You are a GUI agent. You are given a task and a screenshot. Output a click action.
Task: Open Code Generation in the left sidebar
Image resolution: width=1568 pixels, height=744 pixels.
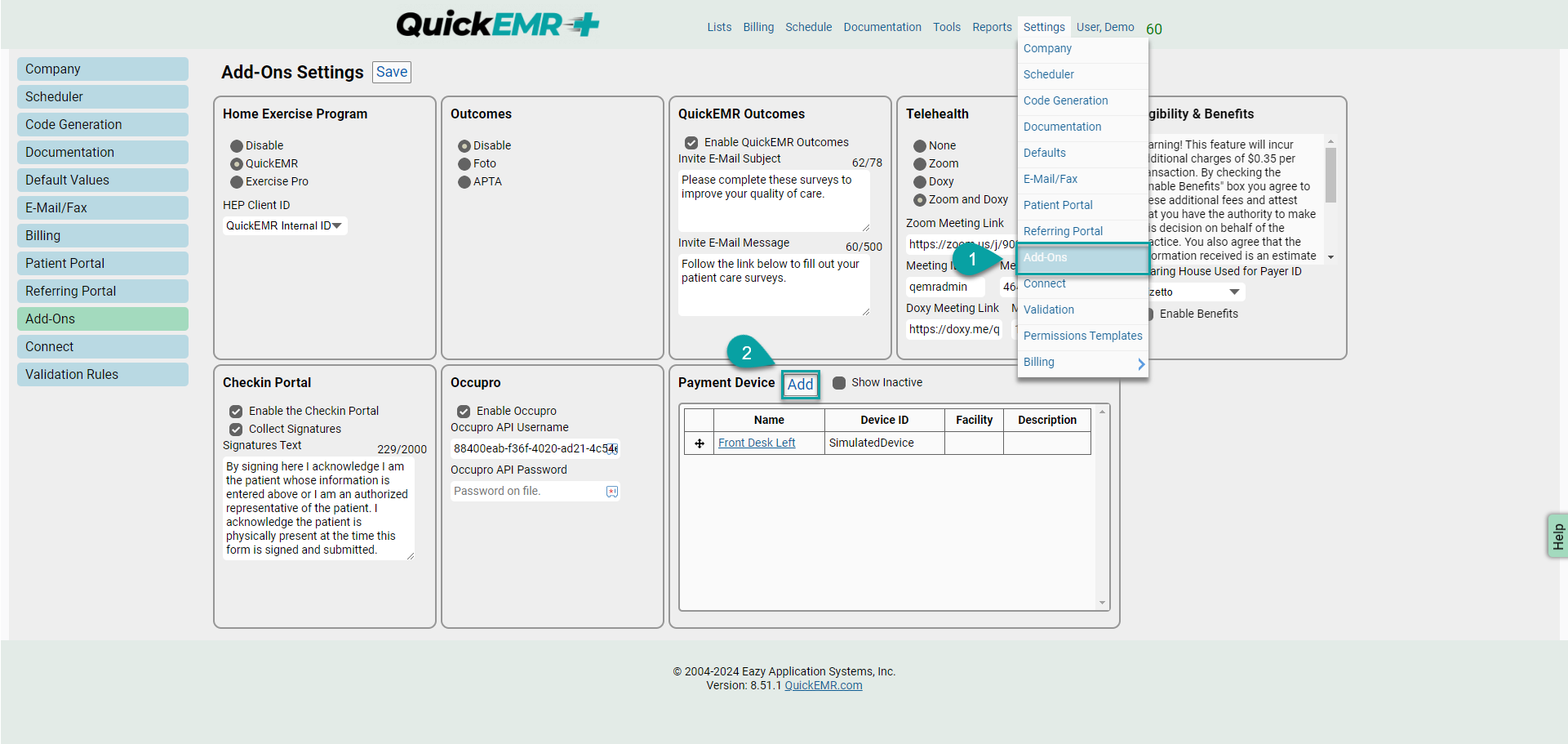103,125
